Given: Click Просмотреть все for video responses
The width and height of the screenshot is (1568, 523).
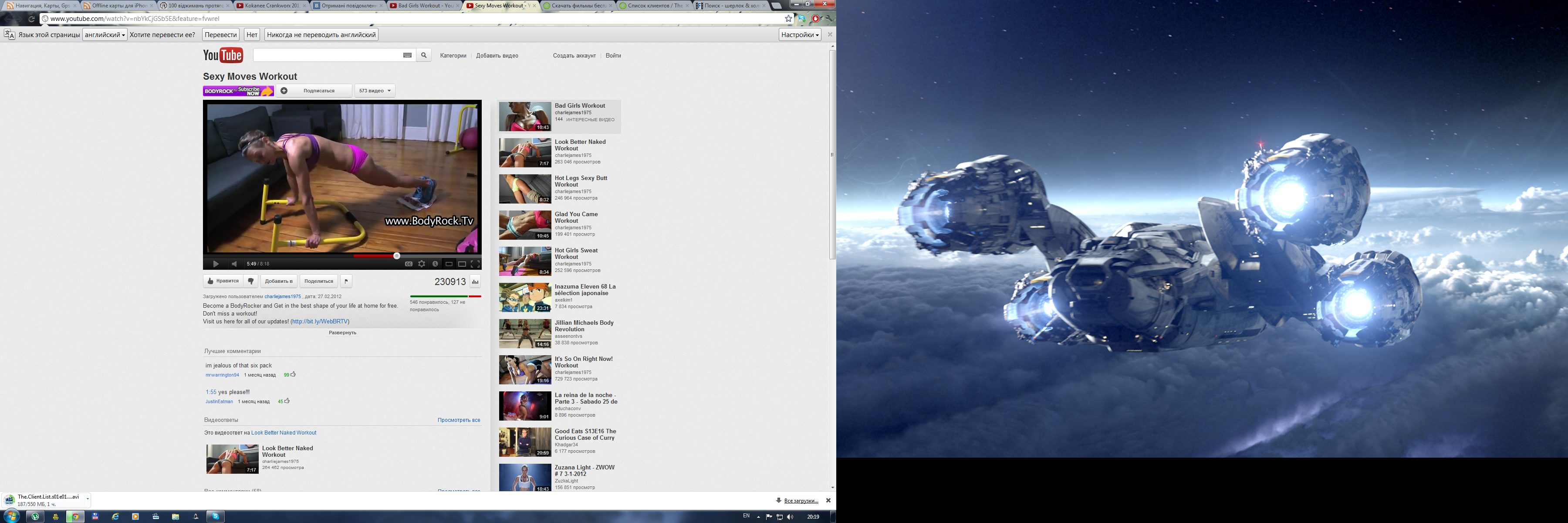Looking at the screenshot, I should [x=459, y=420].
